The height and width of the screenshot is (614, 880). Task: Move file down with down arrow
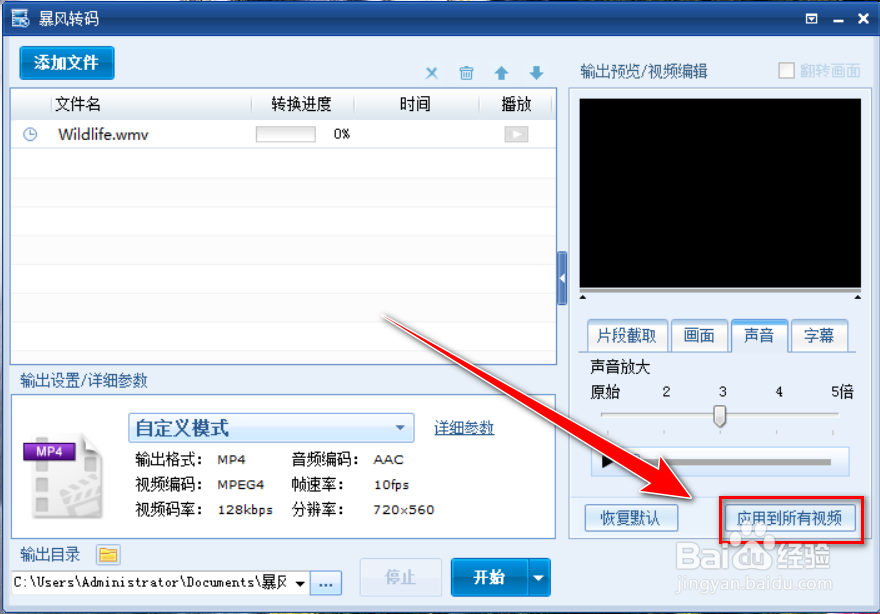click(537, 73)
